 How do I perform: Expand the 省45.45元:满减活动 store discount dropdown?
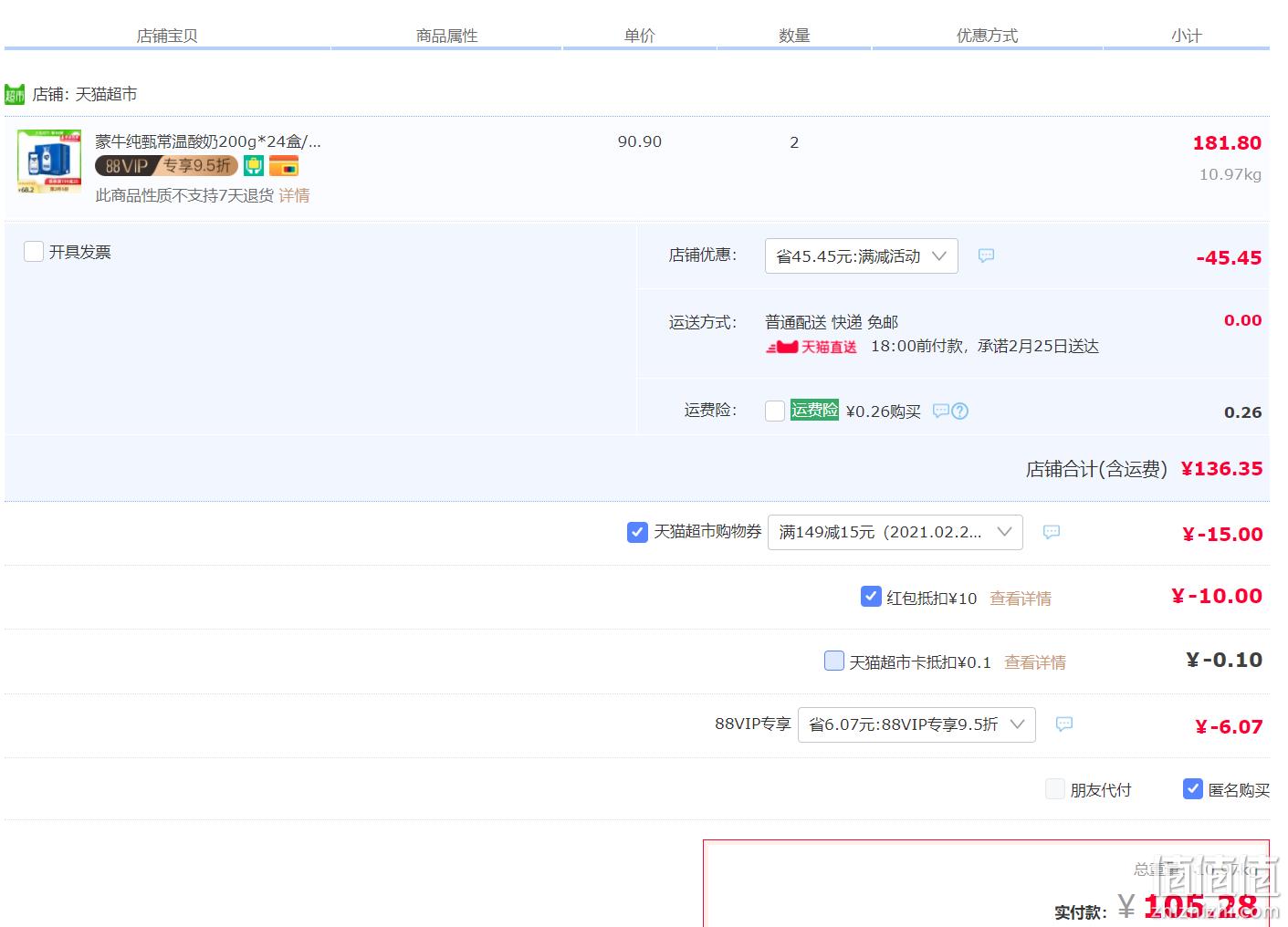(862, 256)
